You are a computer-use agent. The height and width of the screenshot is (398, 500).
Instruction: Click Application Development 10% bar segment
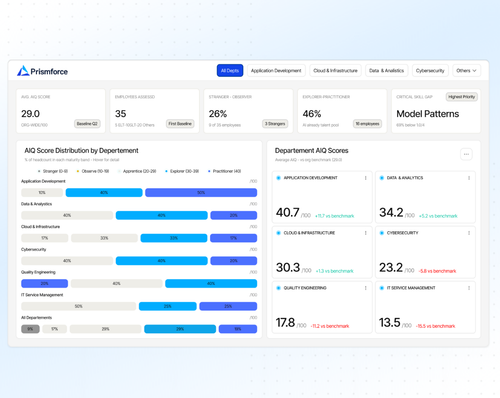42,193
